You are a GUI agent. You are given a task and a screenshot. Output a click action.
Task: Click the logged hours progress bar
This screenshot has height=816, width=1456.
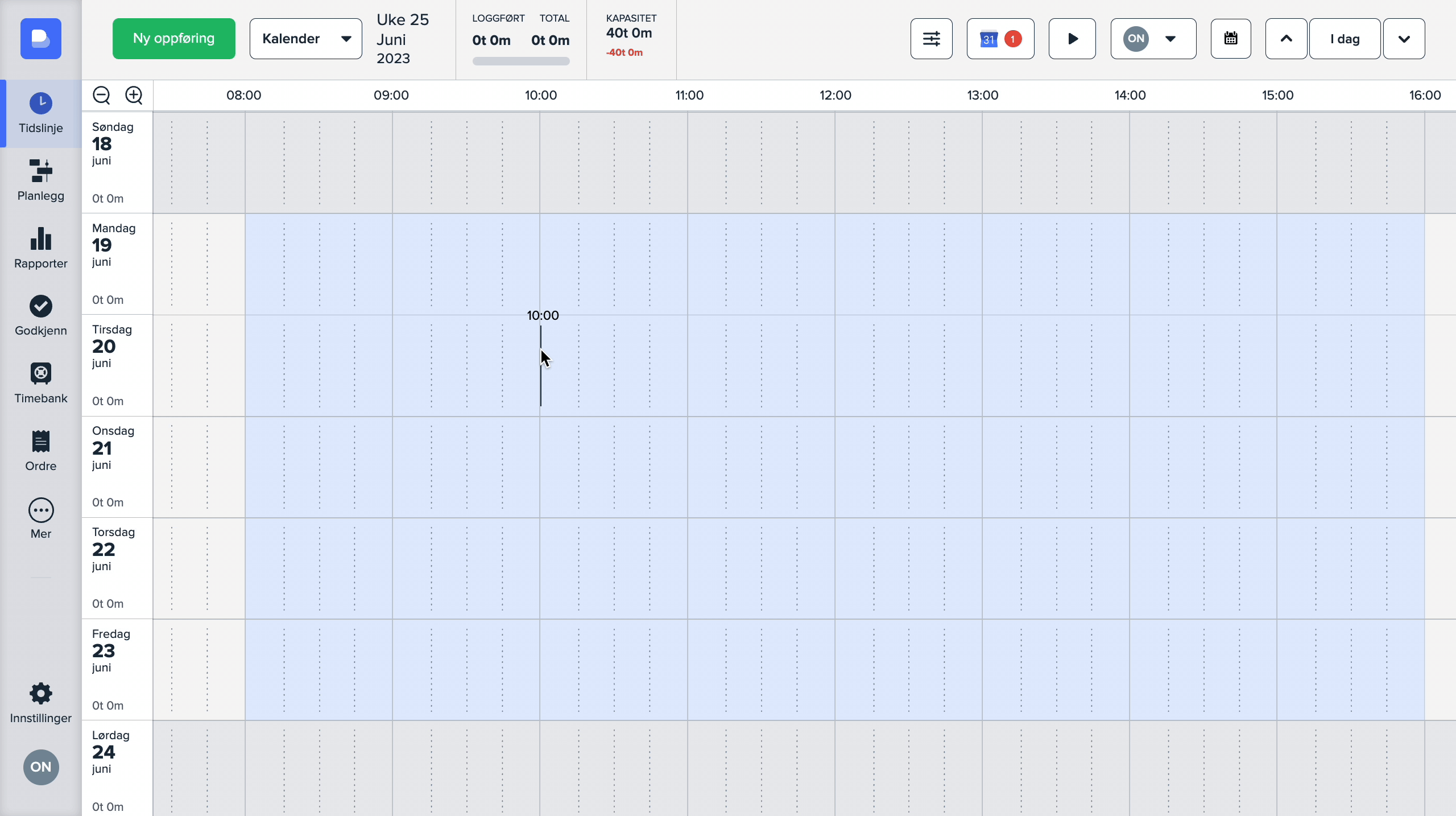520,61
